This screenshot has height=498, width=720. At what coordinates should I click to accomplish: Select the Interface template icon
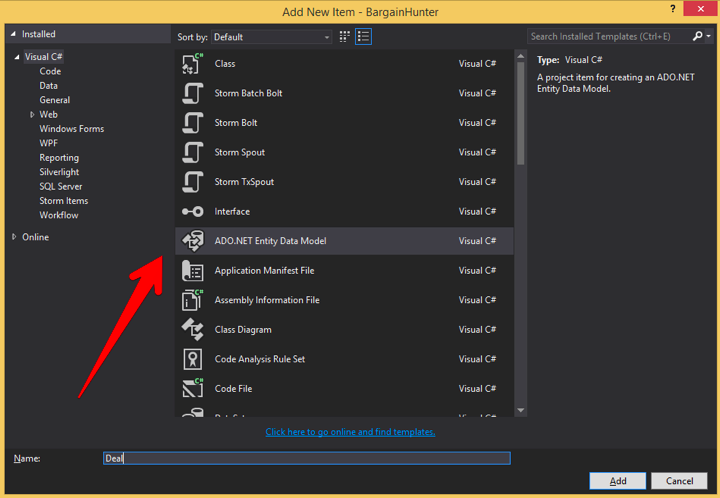point(192,212)
